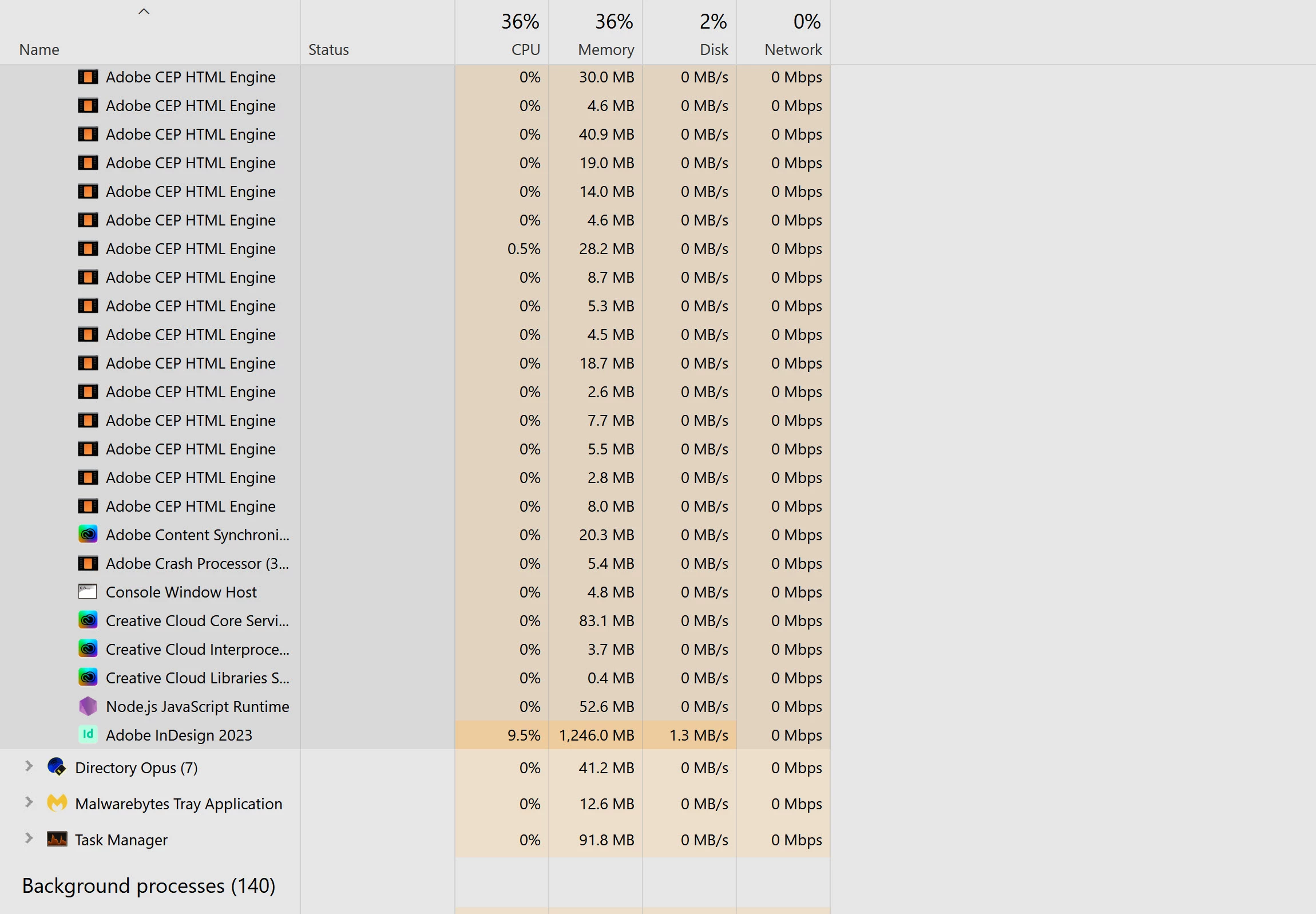
Task: Expand the Malwarebytes Tray Application group
Action: [x=29, y=802]
